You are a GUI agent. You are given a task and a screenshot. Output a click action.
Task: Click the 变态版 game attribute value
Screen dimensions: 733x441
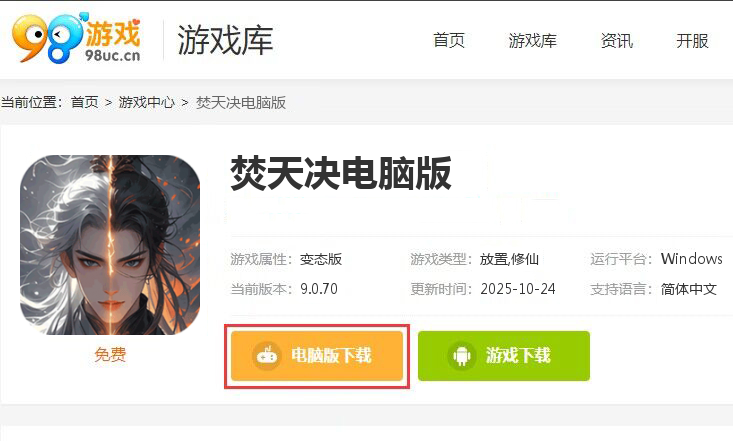point(321,259)
